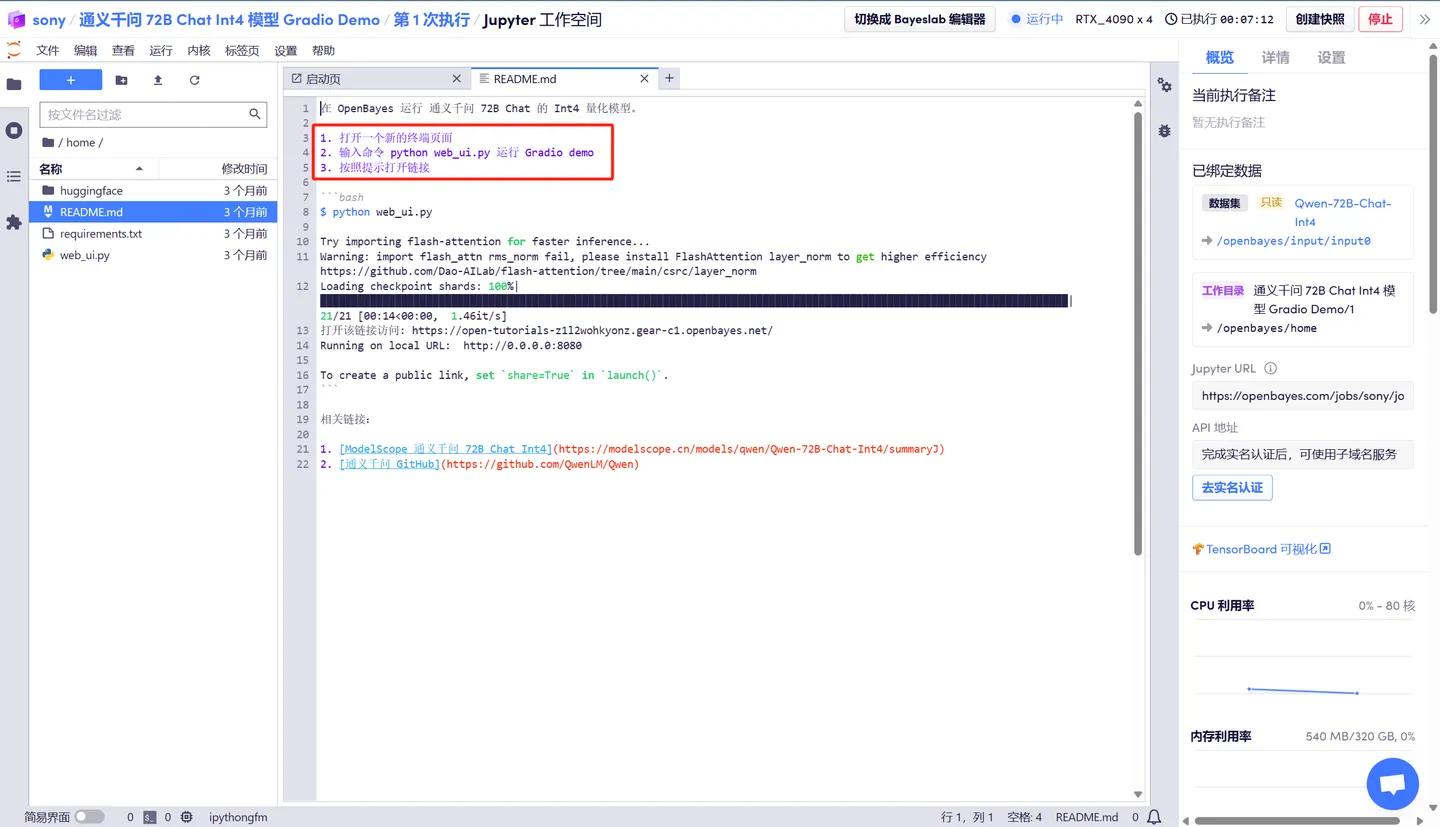Open the 内核 menu
The width and height of the screenshot is (1440, 827).
[x=199, y=50]
